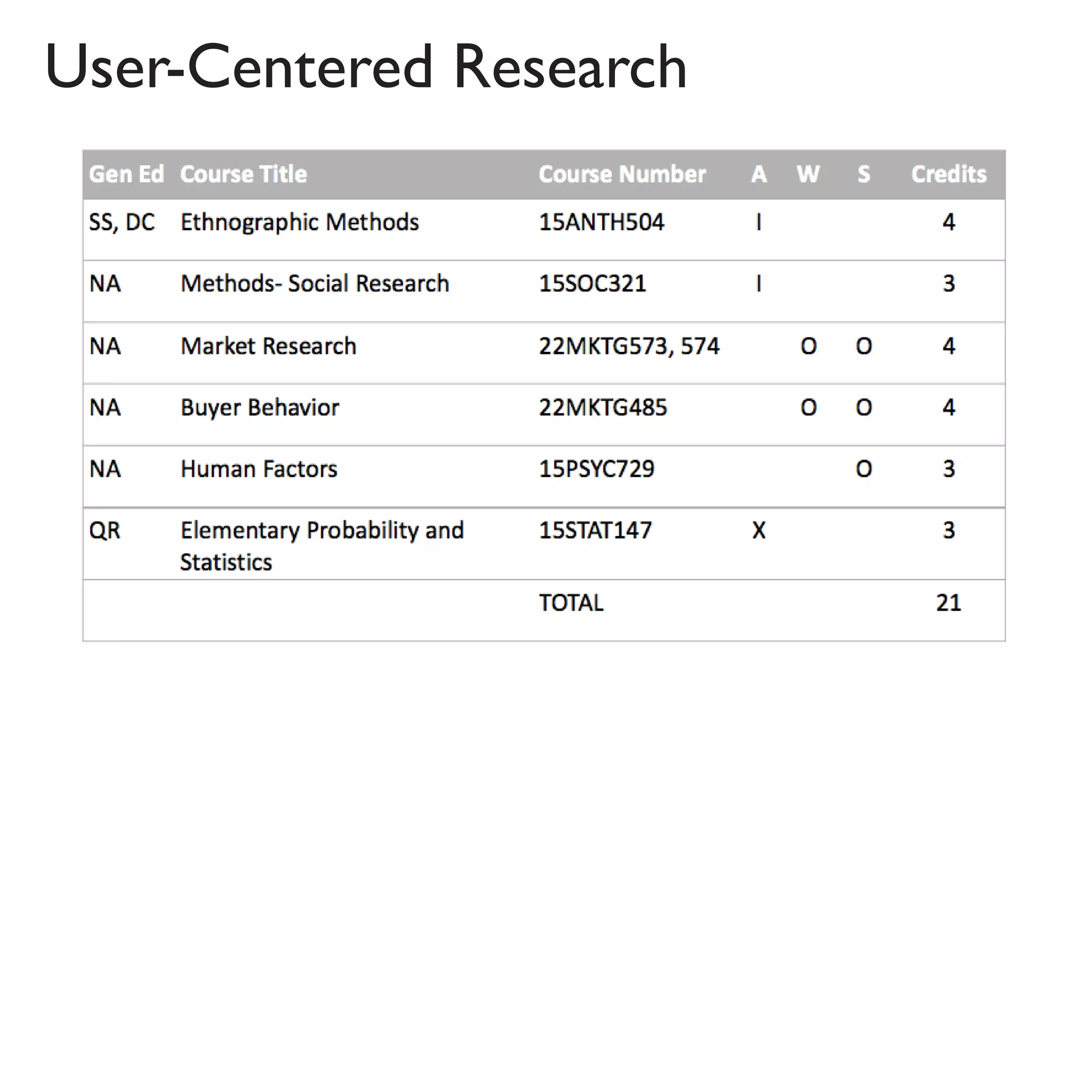
Task: Click credits value in Ethnographic Methods row
Action: (949, 222)
